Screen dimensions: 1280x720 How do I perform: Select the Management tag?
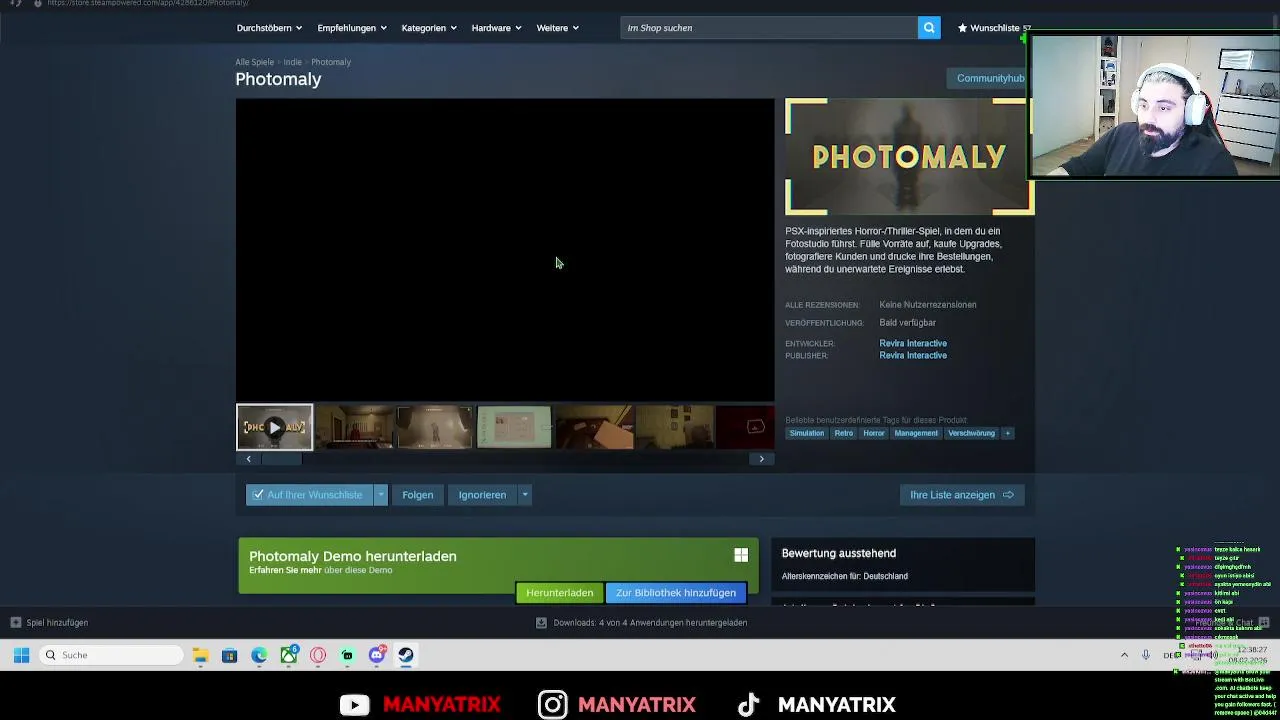pos(916,433)
